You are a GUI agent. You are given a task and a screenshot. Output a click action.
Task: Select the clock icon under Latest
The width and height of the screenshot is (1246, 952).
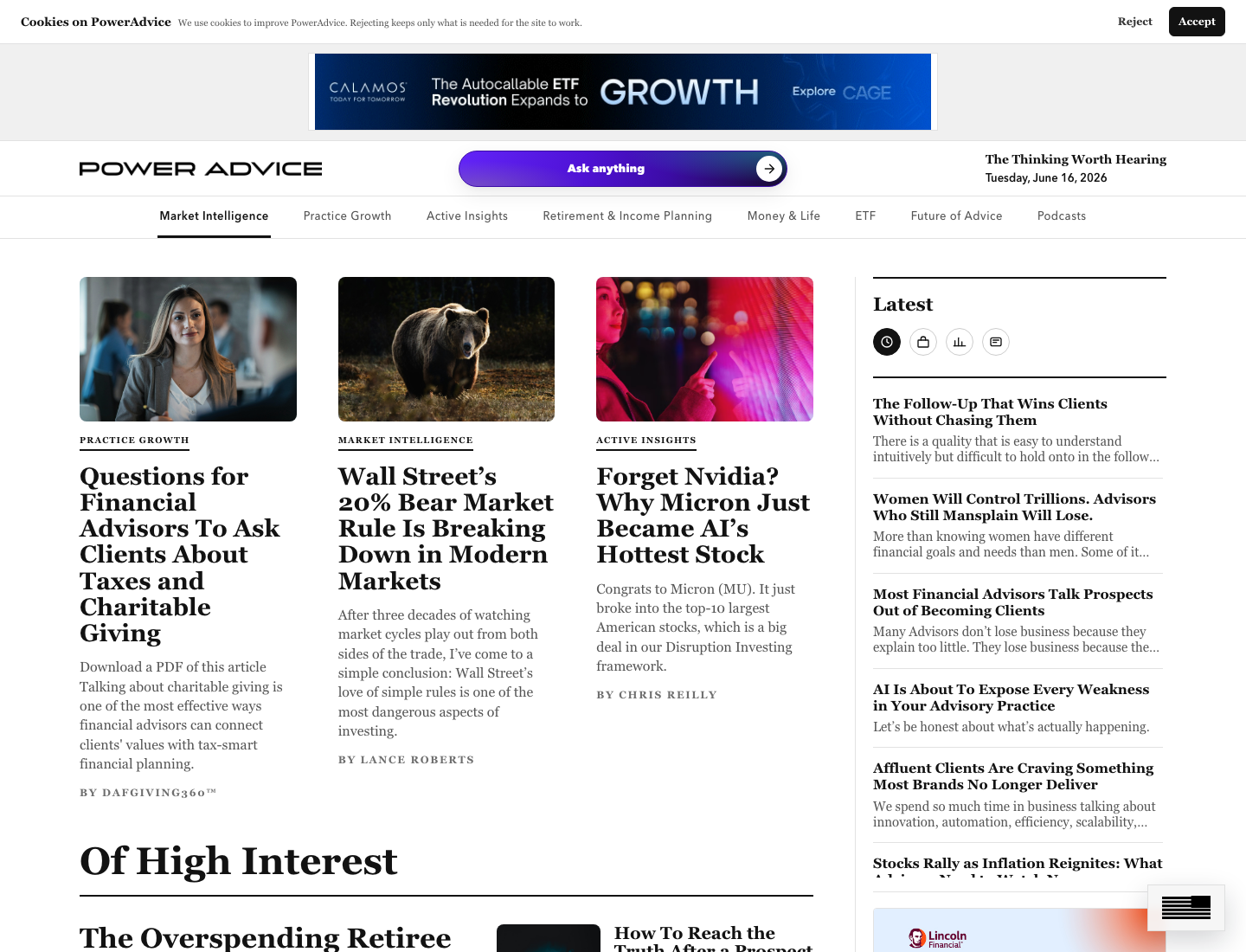pyautogui.click(x=887, y=342)
